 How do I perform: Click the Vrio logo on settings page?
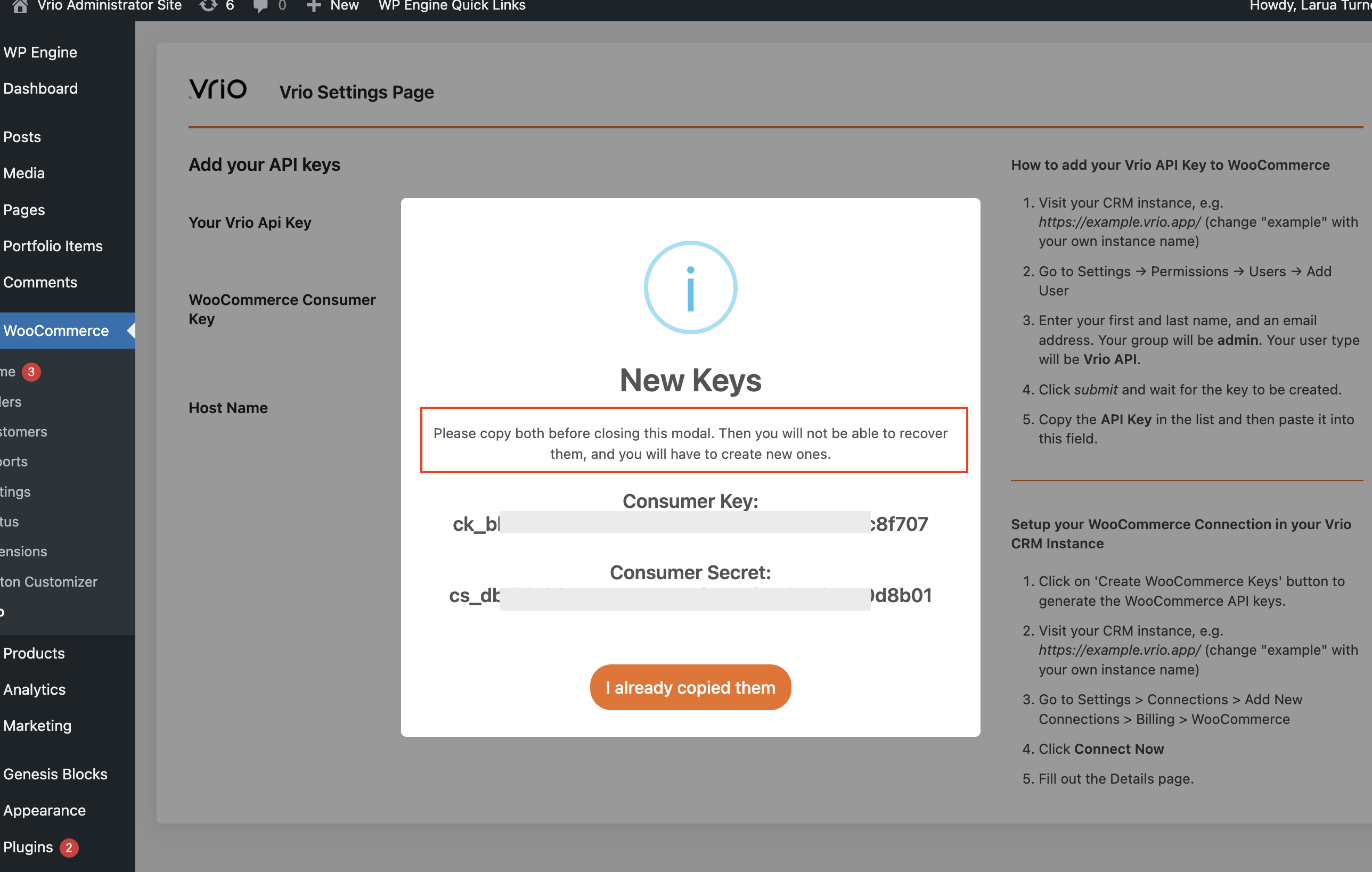218,89
